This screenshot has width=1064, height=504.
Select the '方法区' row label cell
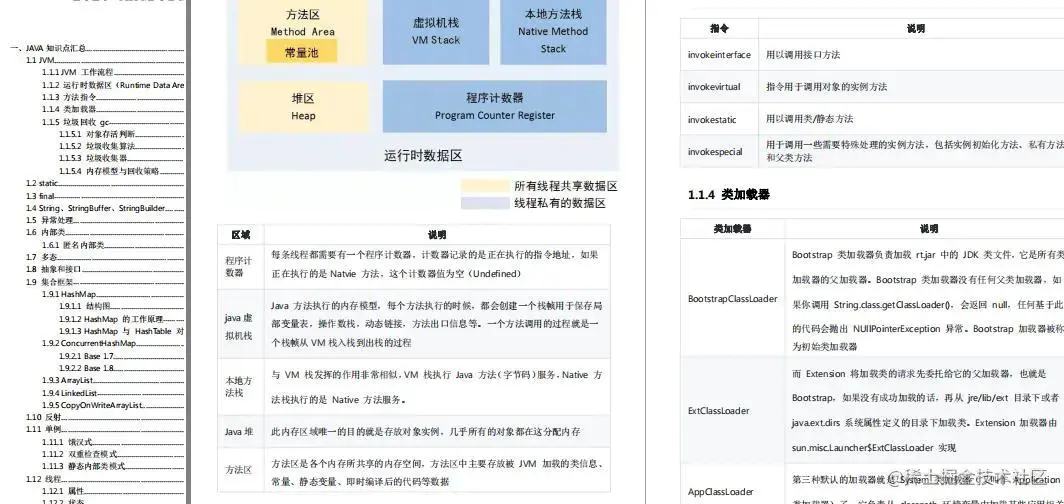point(241,469)
